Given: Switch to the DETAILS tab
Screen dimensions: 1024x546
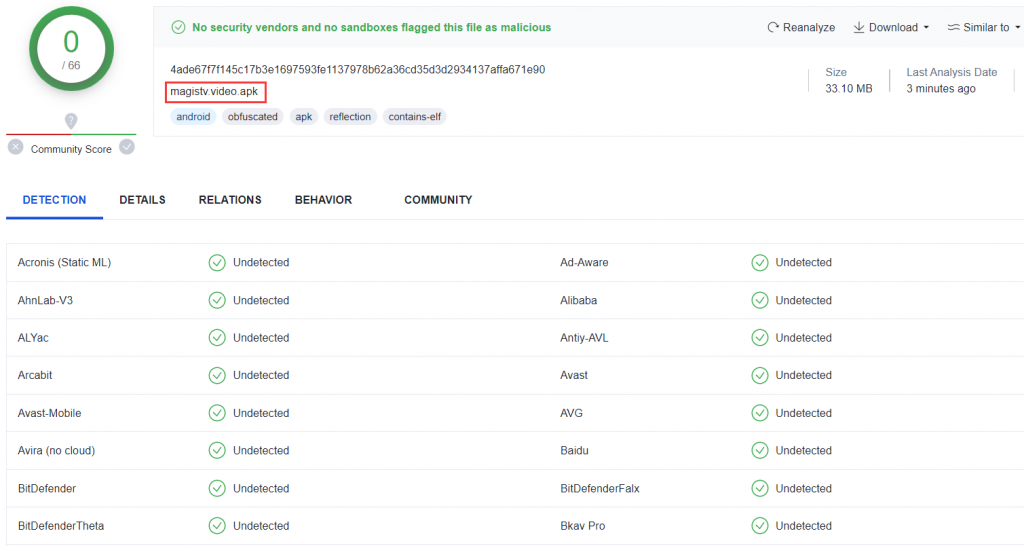Looking at the screenshot, I should [x=142, y=200].
